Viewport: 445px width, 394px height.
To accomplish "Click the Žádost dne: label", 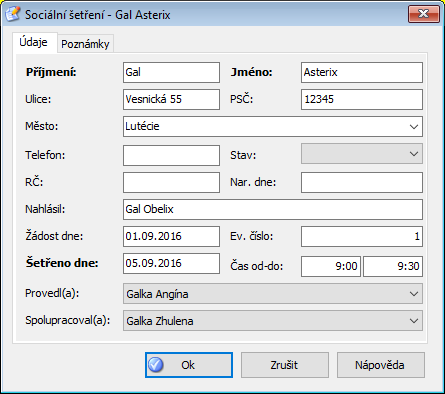I will click(x=54, y=236).
